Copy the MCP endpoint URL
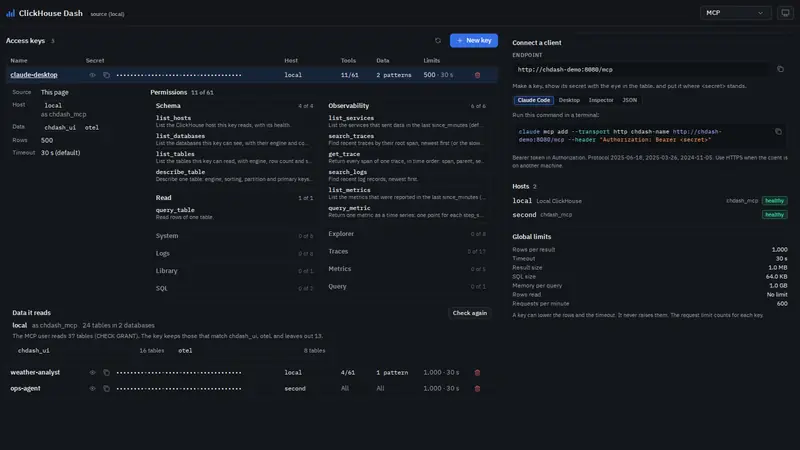 pyautogui.click(x=780, y=69)
